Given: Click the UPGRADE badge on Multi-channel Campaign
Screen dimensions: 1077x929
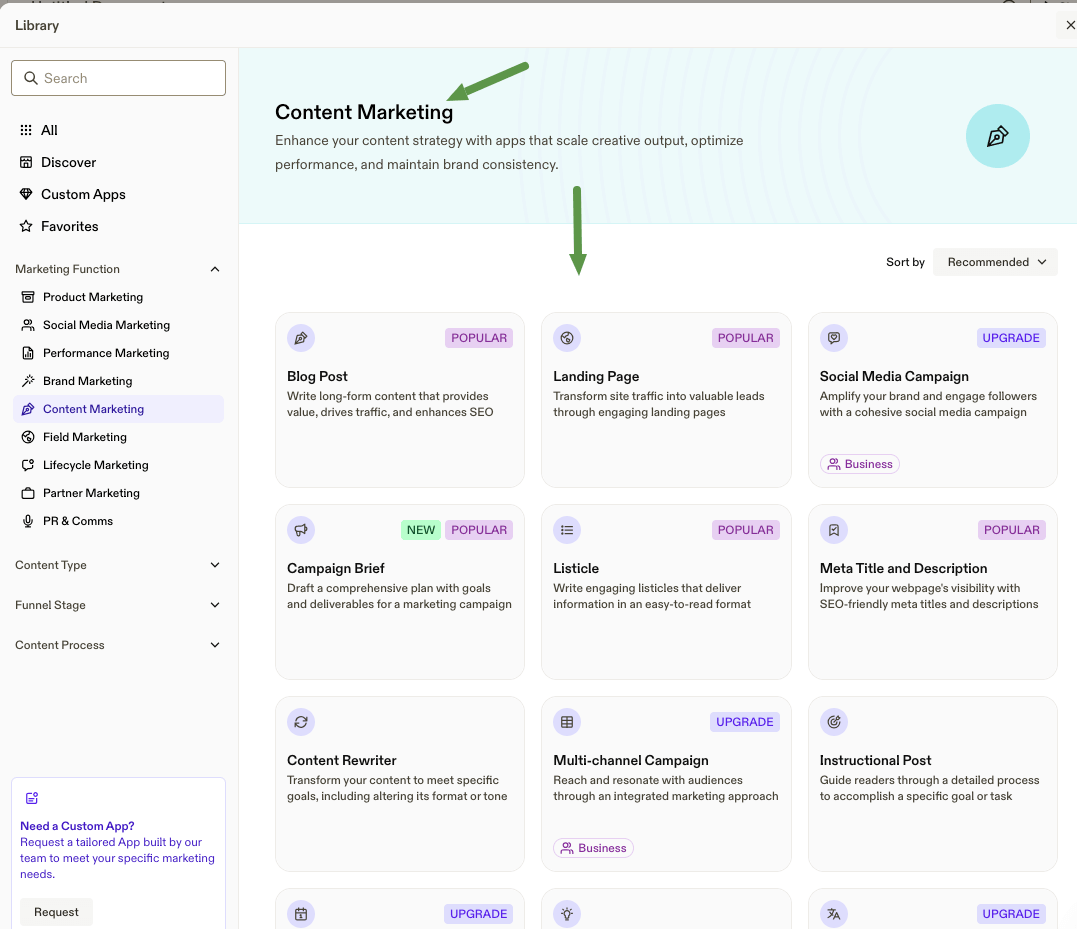Looking at the screenshot, I should point(745,722).
